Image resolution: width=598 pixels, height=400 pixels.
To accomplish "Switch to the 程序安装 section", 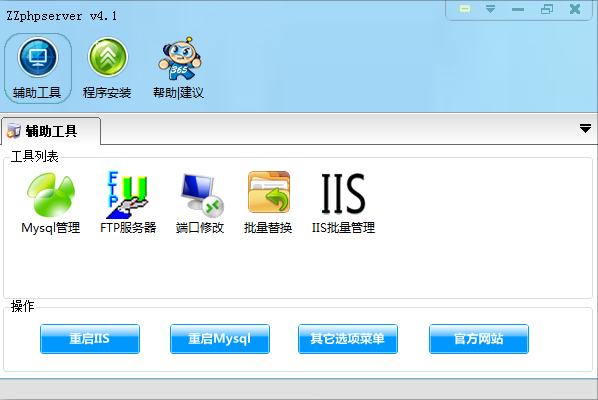I will pyautogui.click(x=107, y=68).
